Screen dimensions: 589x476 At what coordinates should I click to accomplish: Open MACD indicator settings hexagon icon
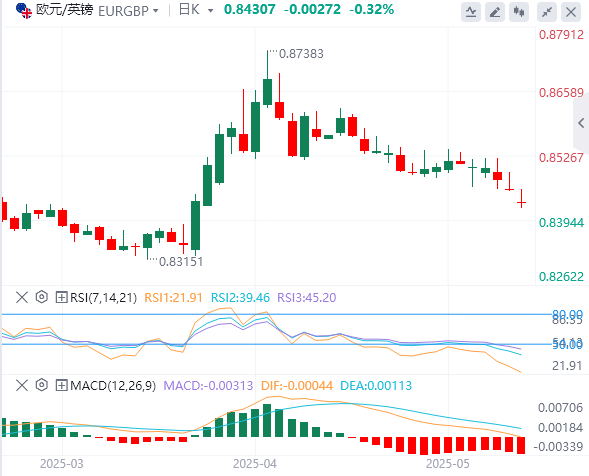pyautogui.click(x=42, y=385)
